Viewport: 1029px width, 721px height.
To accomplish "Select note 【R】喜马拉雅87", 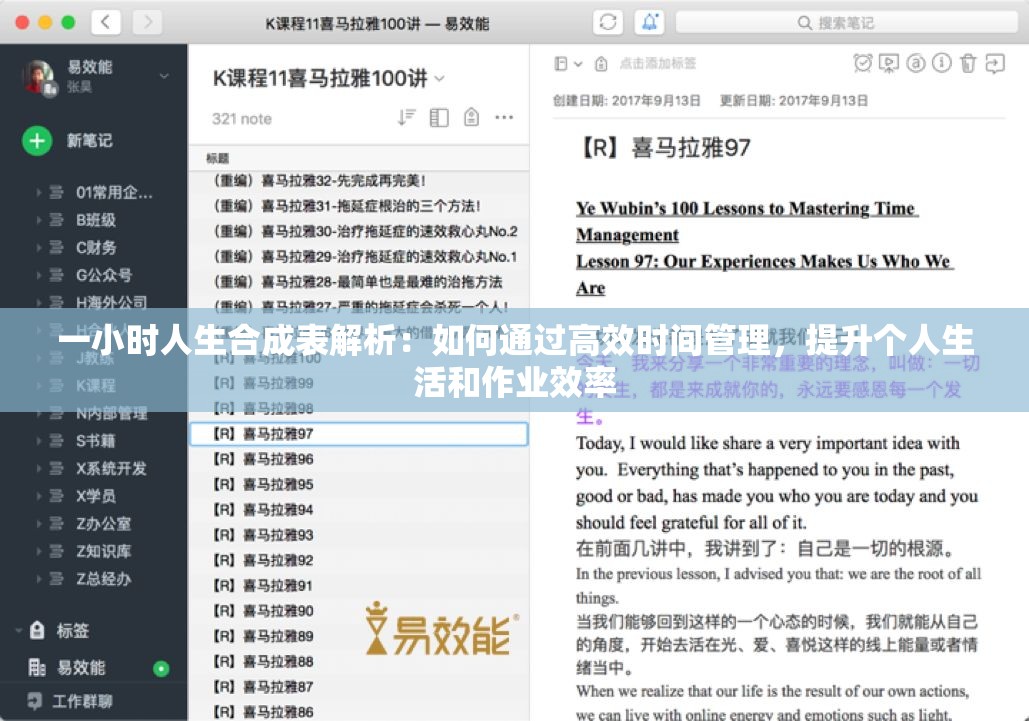I will click(358, 687).
